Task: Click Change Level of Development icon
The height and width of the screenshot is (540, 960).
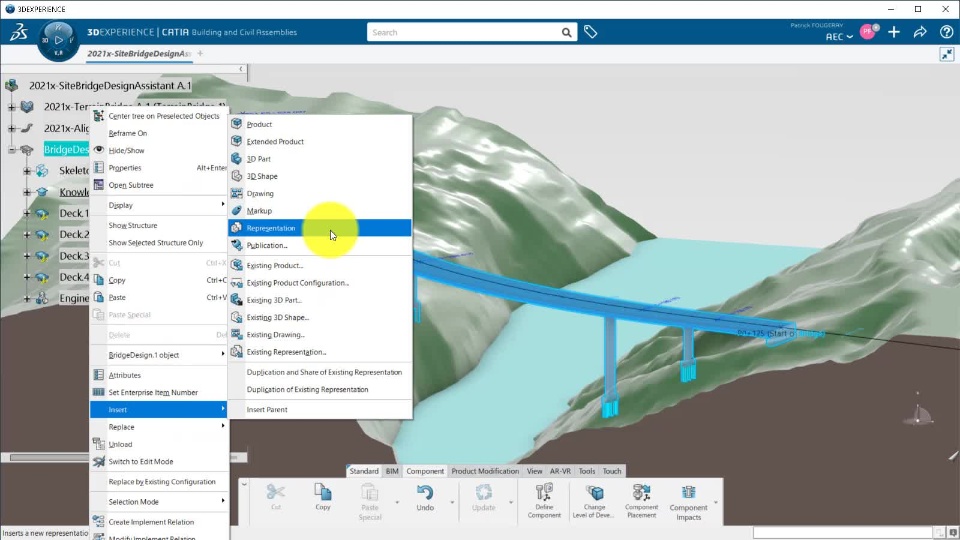Action: [593, 500]
